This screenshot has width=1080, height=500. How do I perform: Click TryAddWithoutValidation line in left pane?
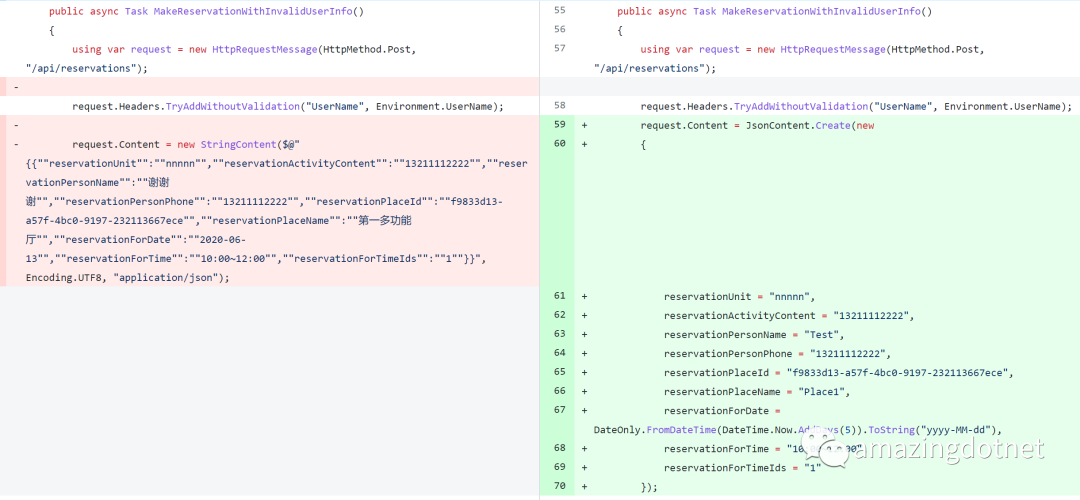288,107
